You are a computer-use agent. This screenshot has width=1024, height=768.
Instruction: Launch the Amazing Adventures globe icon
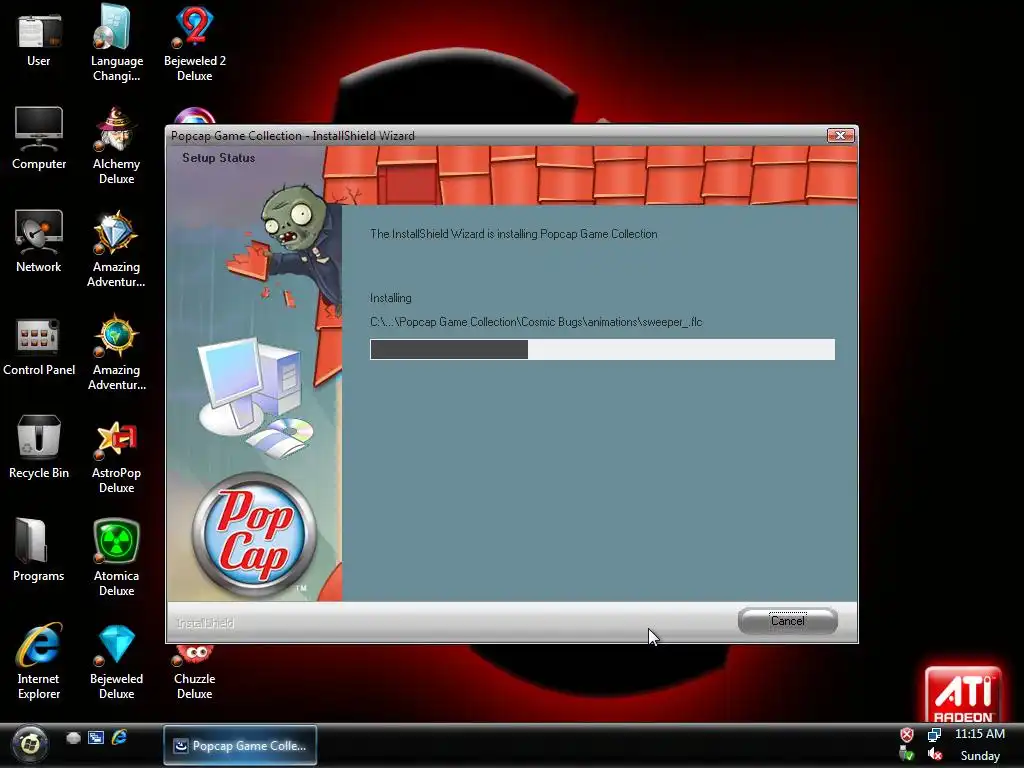(x=116, y=351)
